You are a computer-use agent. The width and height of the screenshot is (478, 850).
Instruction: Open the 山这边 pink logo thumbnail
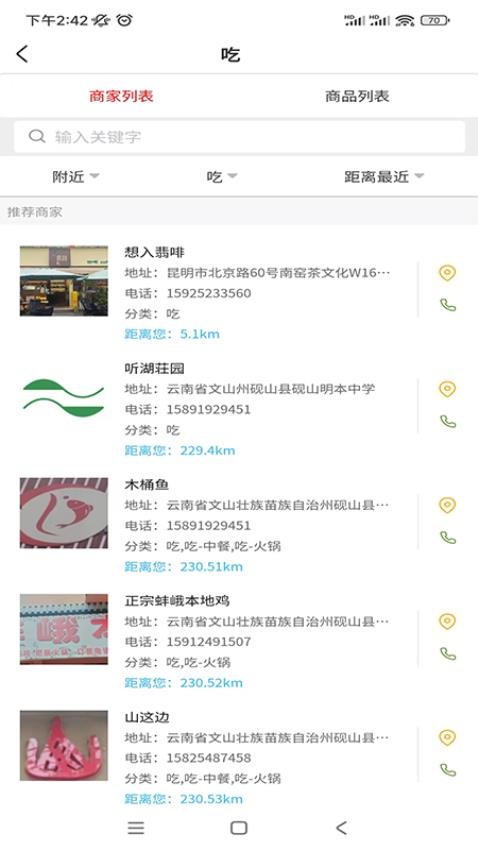point(64,745)
